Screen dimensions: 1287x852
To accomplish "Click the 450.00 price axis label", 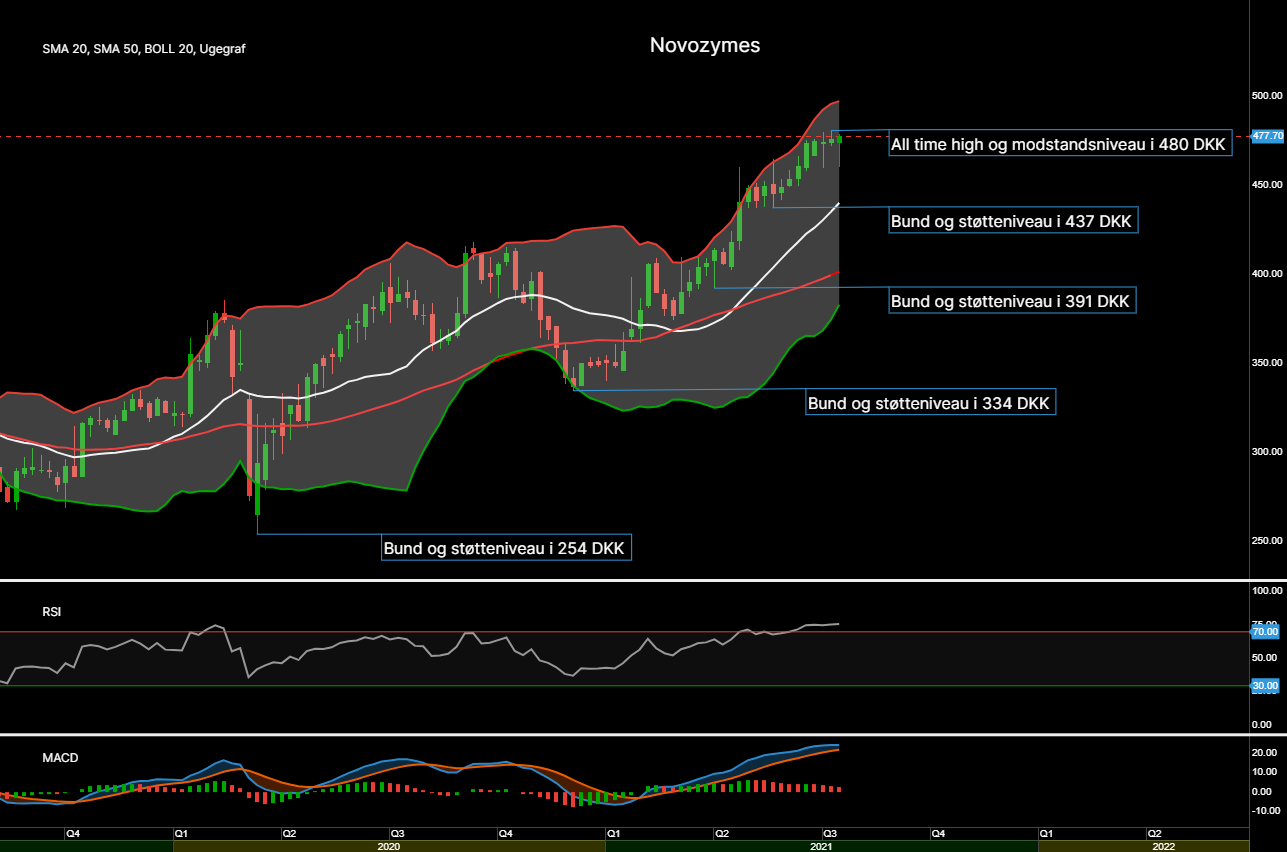I will (1267, 185).
